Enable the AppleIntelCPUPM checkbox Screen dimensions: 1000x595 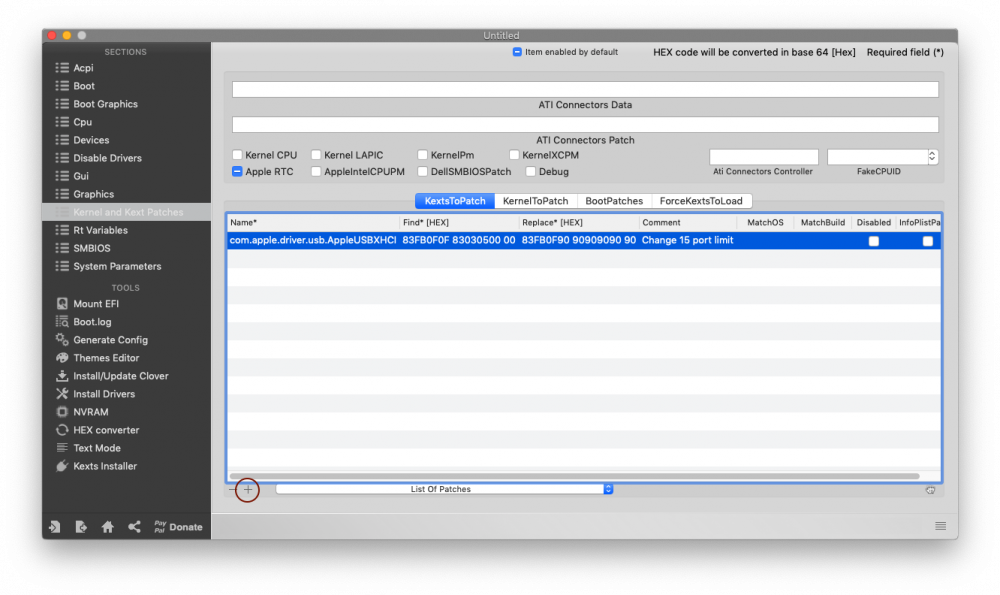316,172
